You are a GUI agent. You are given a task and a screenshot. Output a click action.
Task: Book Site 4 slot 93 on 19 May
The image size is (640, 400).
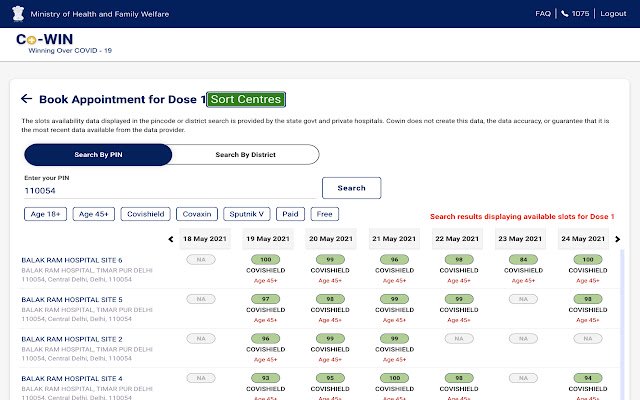pyautogui.click(x=266, y=378)
